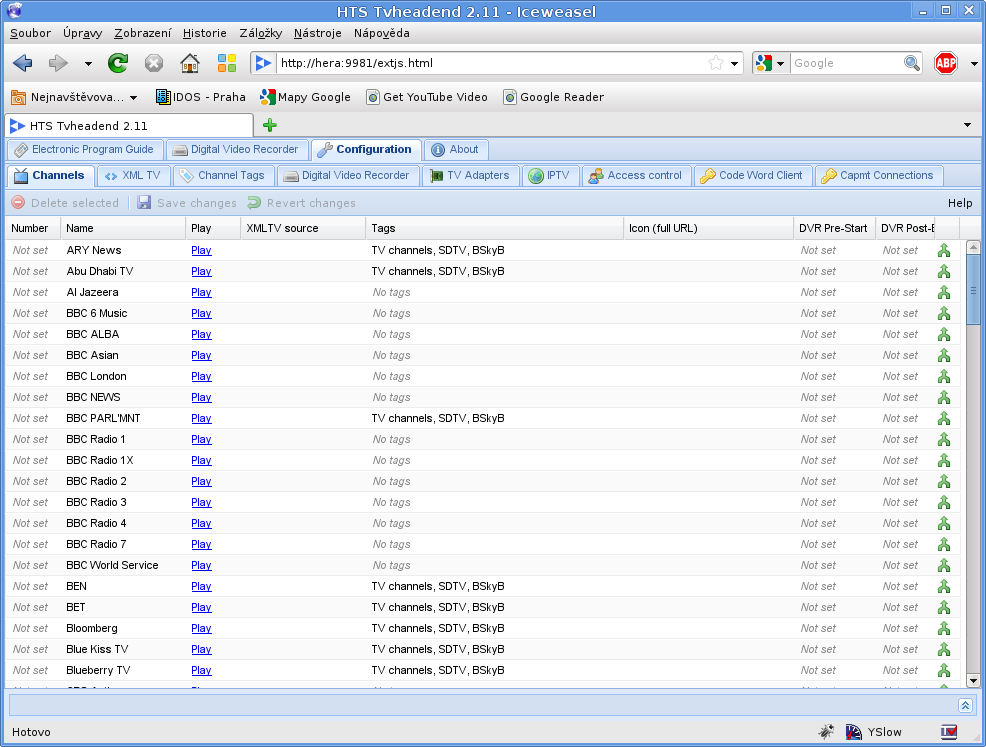Click the Number cell of BBC ALBA row
The image size is (986, 747).
coord(33,335)
